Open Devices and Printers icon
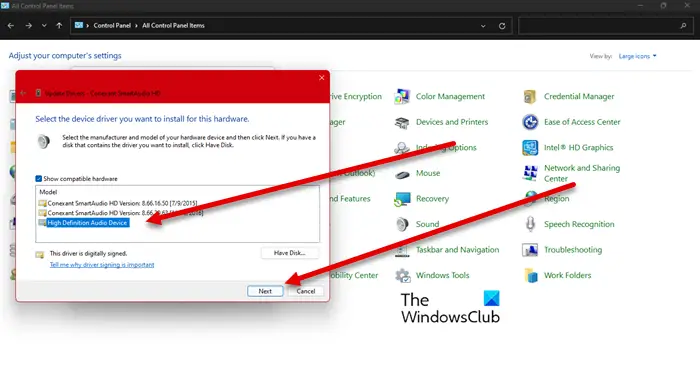Viewport: 700px width, 369px height. click(402, 122)
